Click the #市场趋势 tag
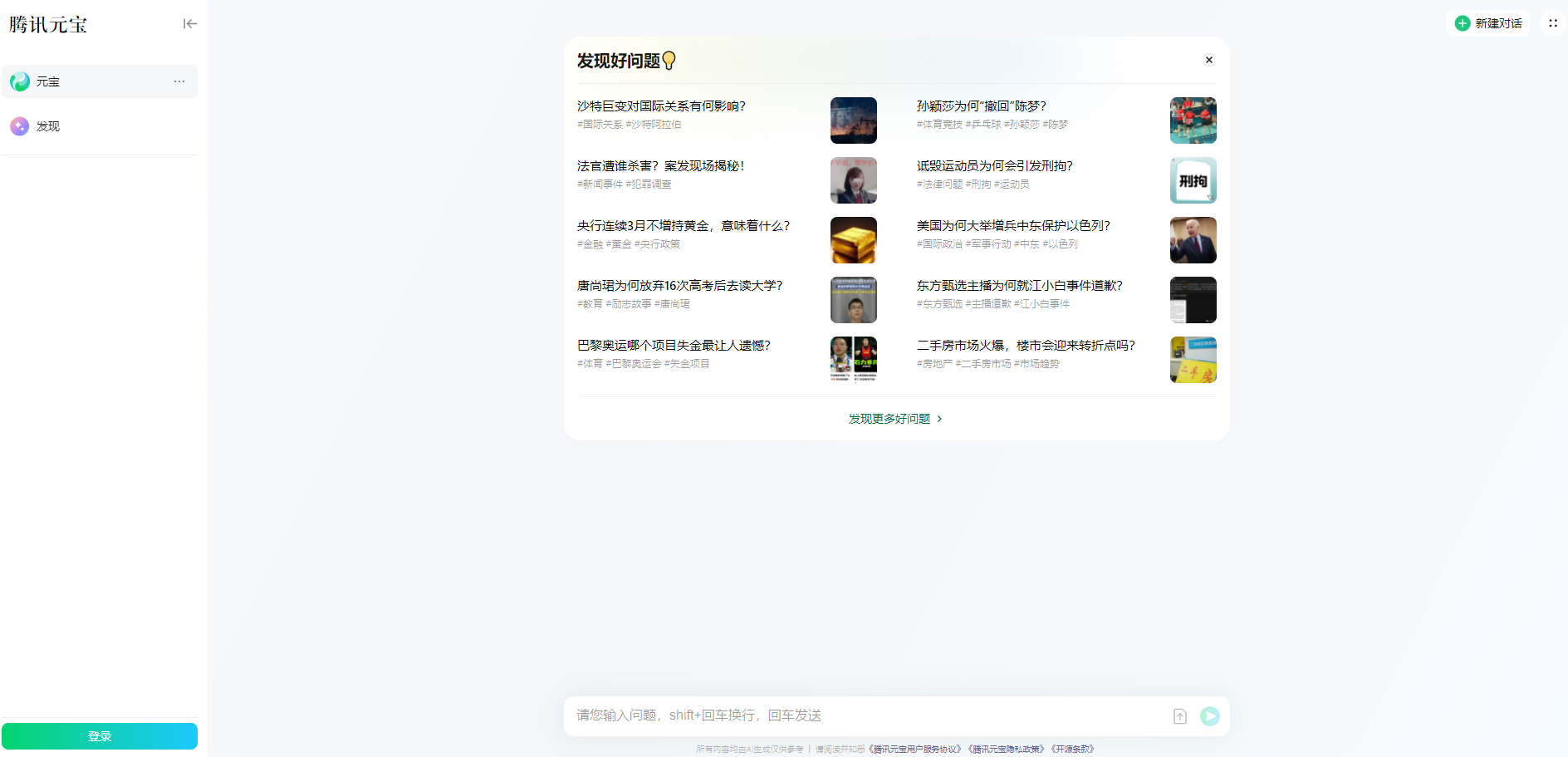 (1036, 364)
